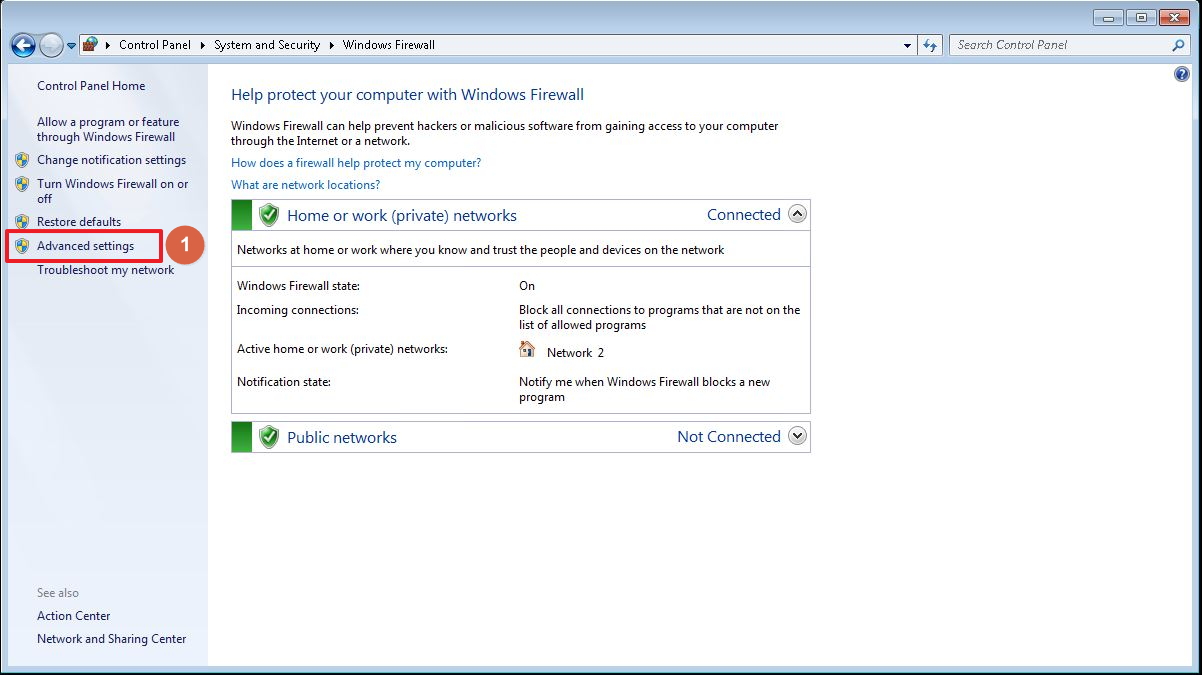Click shield icon beside Restore defaults
Image resolution: width=1202 pixels, height=675 pixels.
coord(22,222)
